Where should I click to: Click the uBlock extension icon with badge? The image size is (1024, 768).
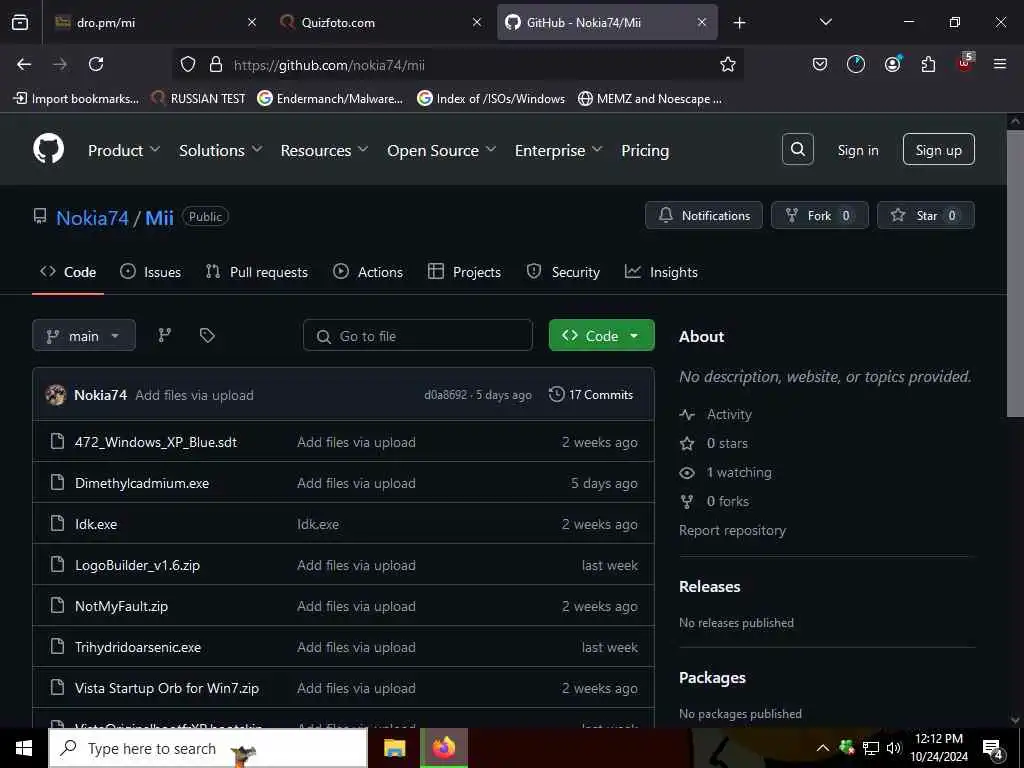tap(965, 63)
